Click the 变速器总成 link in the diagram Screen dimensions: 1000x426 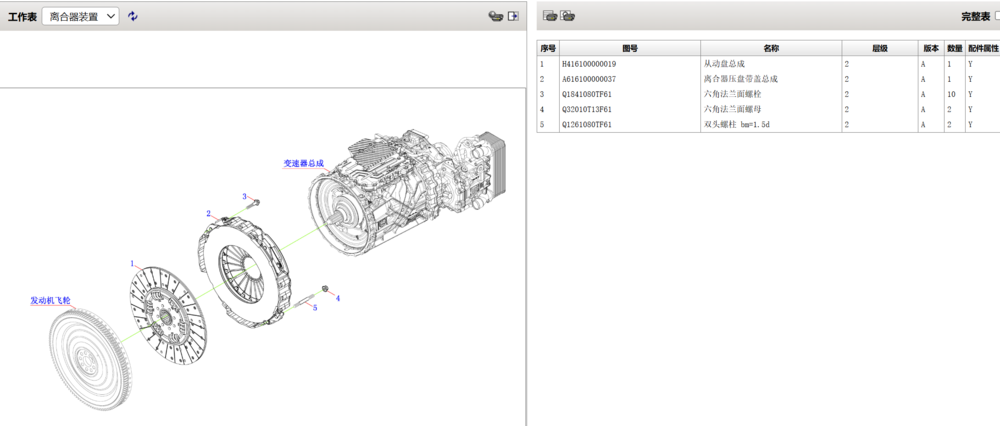pos(303,163)
